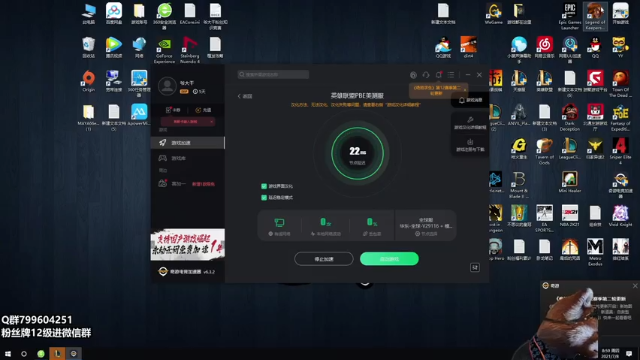Open Steinberg Nuendo 4 desktop icon
This screenshot has height=360, width=640.
190,50
